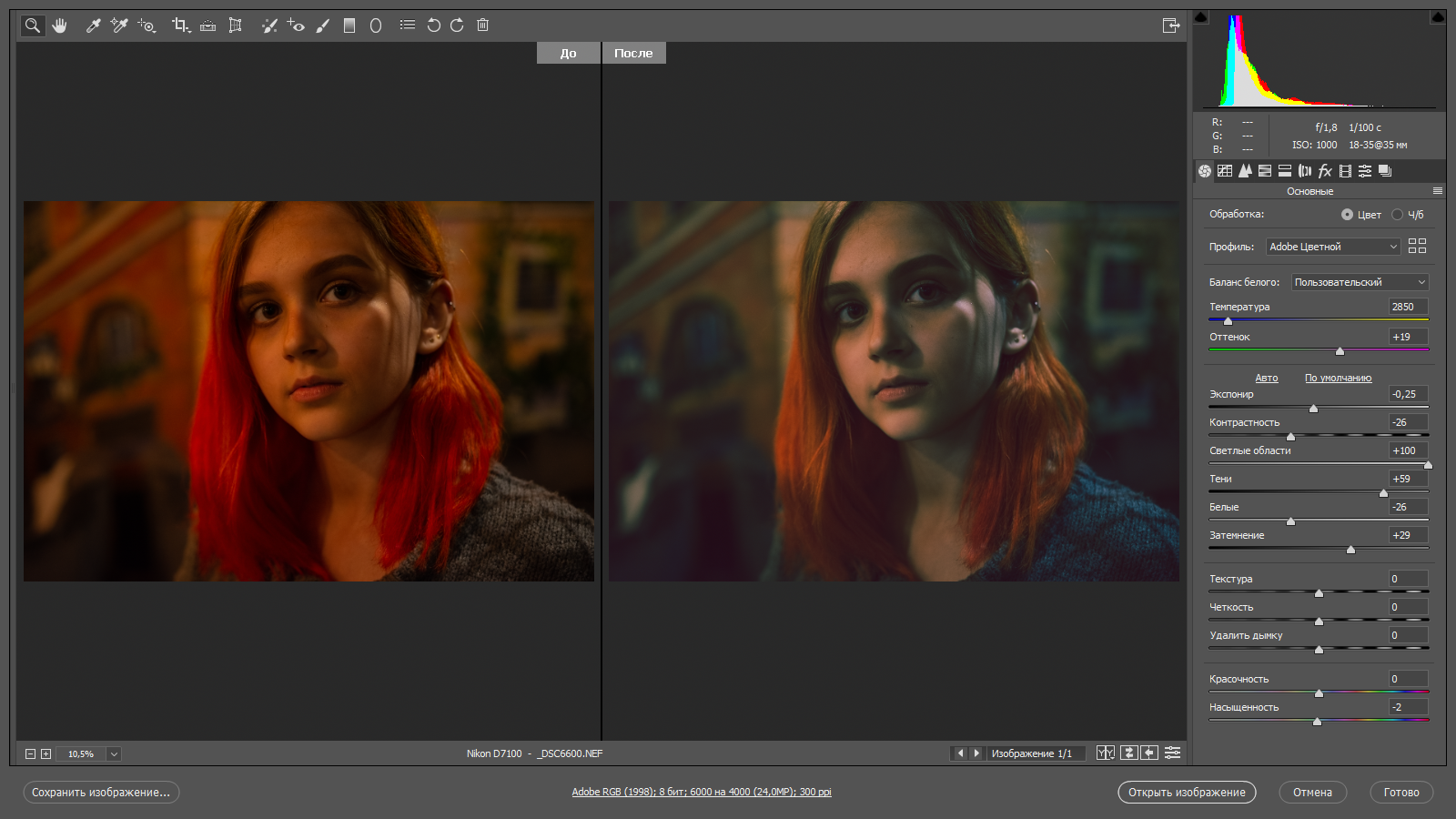Choose the Red Eye Removal tool
The image size is (1456, 819).
click(296, 25)
